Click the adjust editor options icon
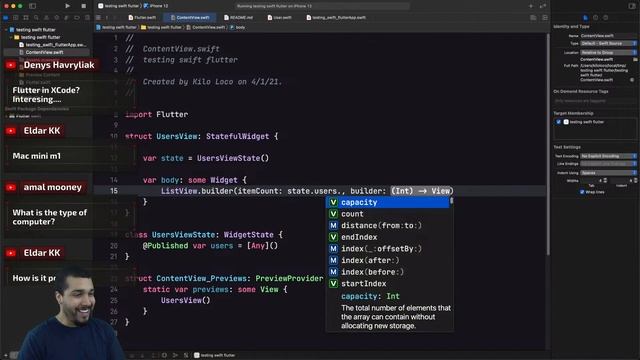640x360 pixels. (x=533, y=18)
